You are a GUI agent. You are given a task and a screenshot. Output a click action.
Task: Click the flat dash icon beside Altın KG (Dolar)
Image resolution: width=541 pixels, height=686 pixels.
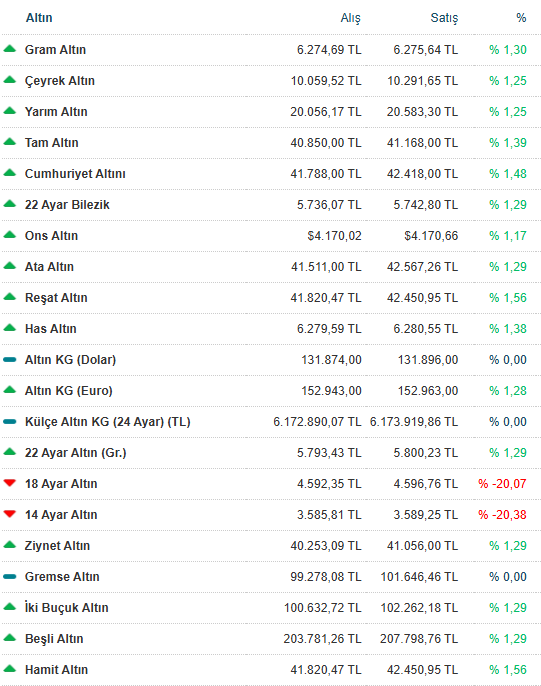[9, 360]
